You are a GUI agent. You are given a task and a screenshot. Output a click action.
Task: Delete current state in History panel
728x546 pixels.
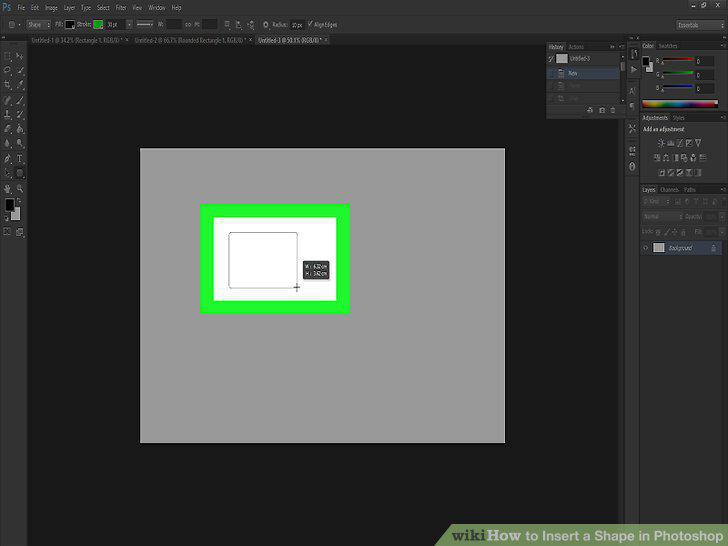[613, 110]
